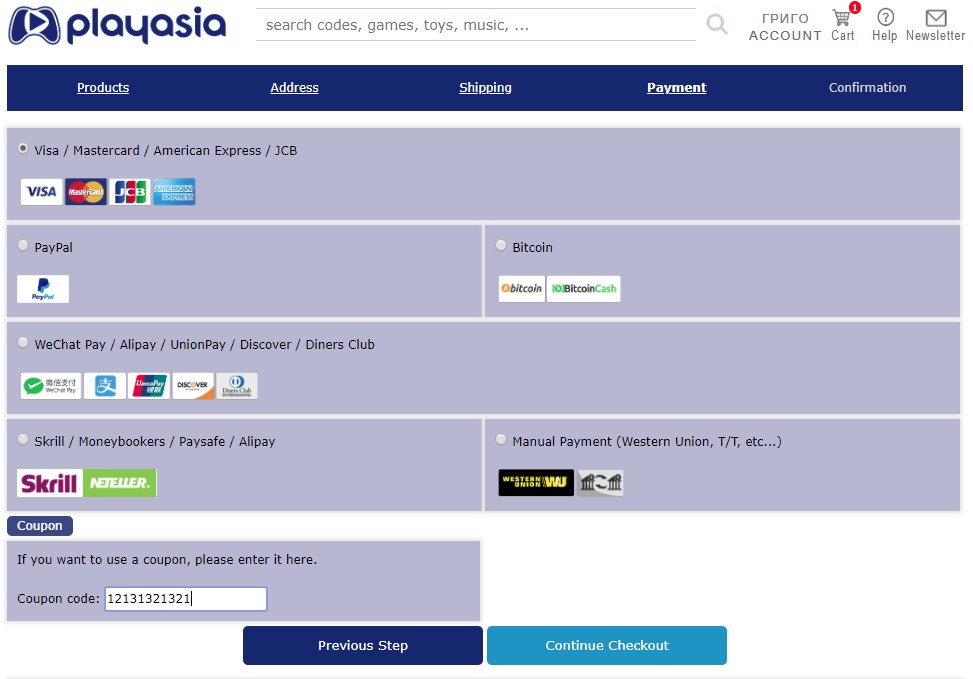Click the Discover card logo
The height and width of the screenshot is (679, 973).
[x=193, y=386]
